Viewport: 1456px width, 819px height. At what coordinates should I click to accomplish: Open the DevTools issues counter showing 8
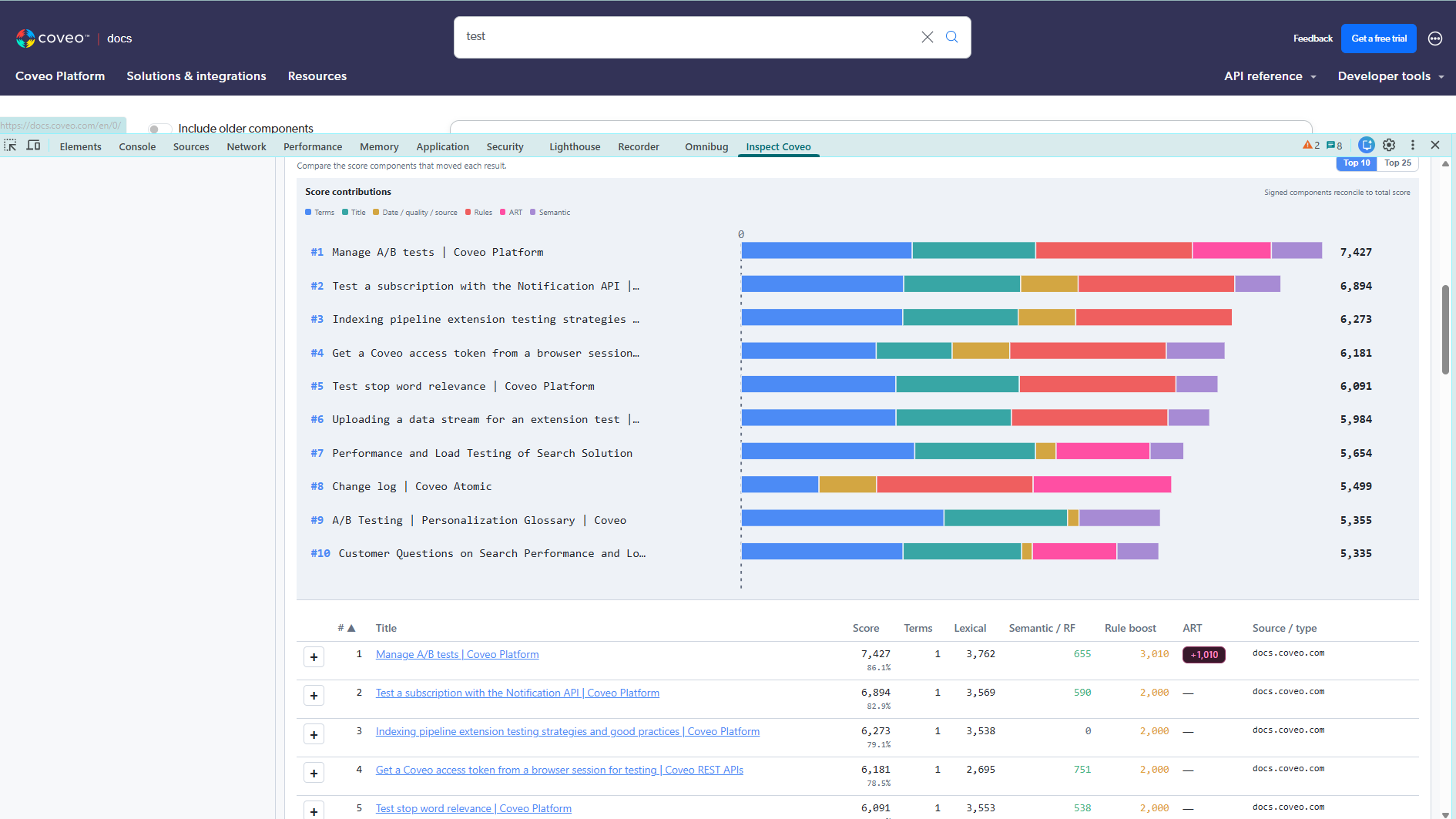1334,146
